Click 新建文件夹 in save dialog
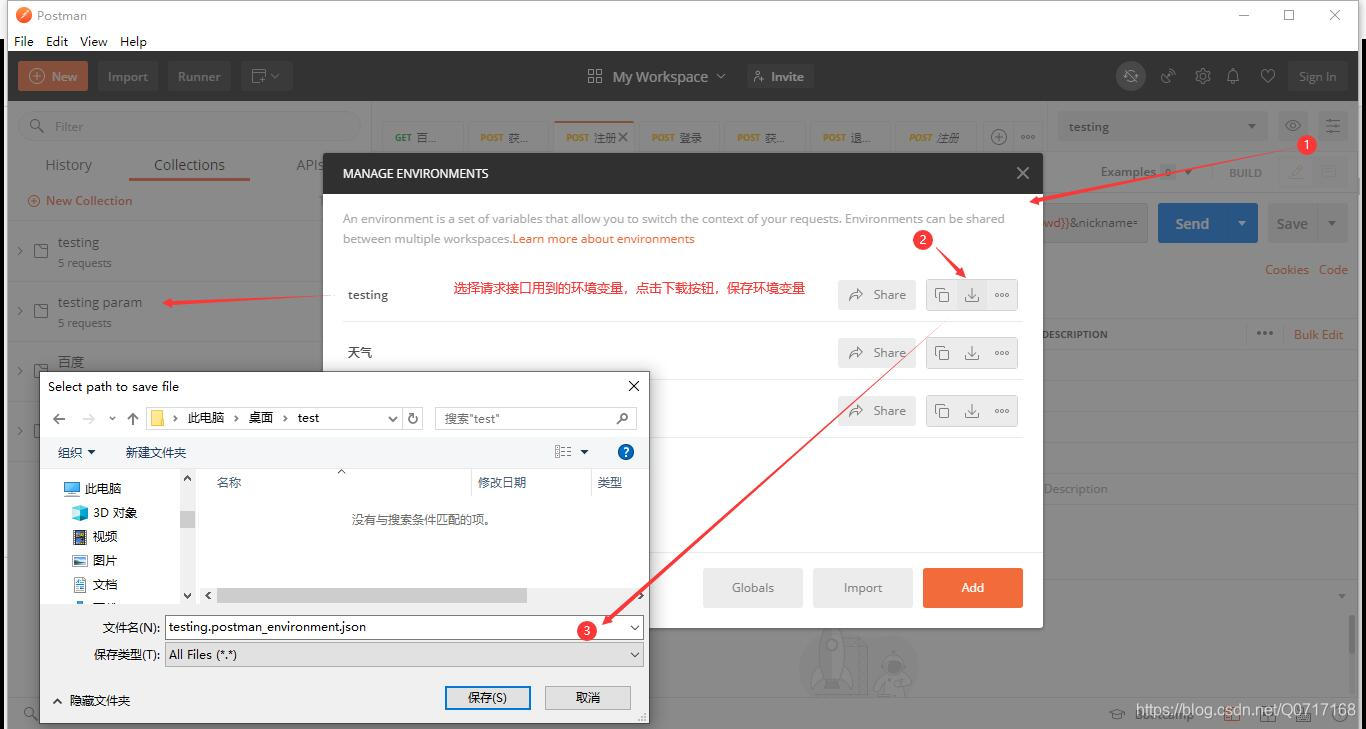The height and width of the screenshot is (729, 1366). [155, 452]
